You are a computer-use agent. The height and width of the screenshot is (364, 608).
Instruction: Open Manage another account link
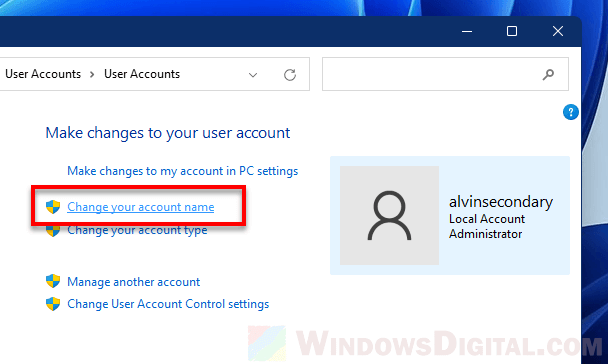133,282
